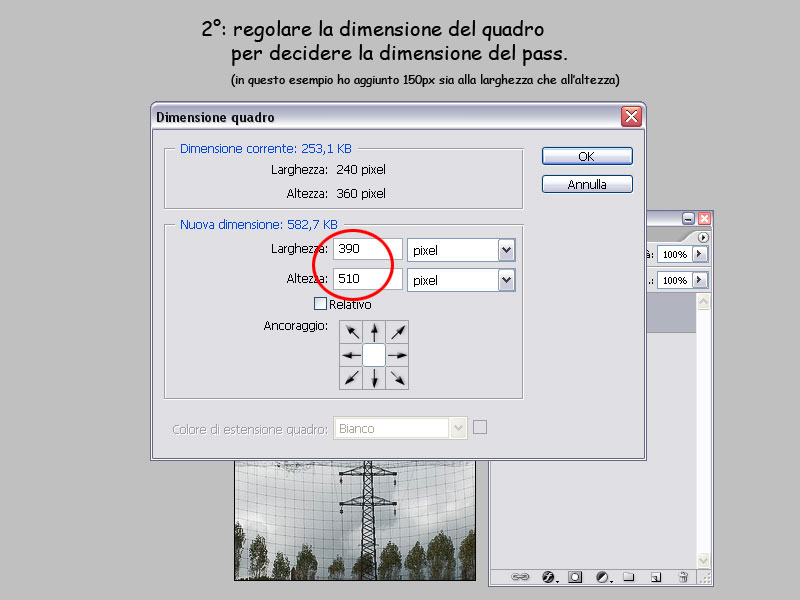Cancel the dialog with Annulla
800x600 pixels.
[x=586, y=183]
